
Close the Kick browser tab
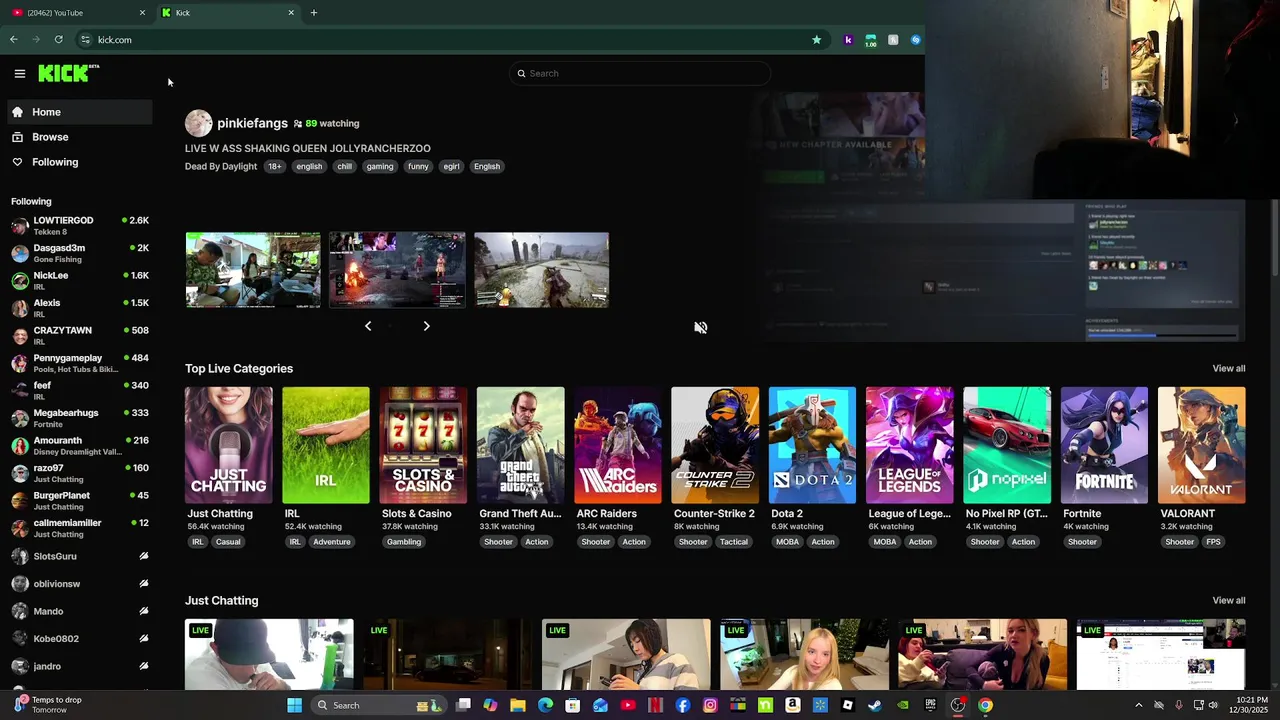point(291,13)
